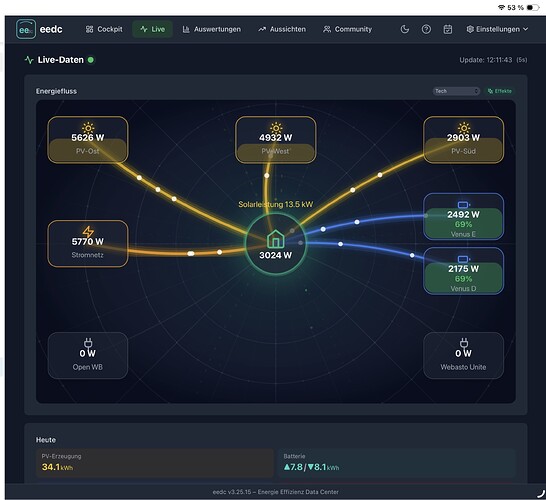Click the plug icon on Open WB

[88, 343]
